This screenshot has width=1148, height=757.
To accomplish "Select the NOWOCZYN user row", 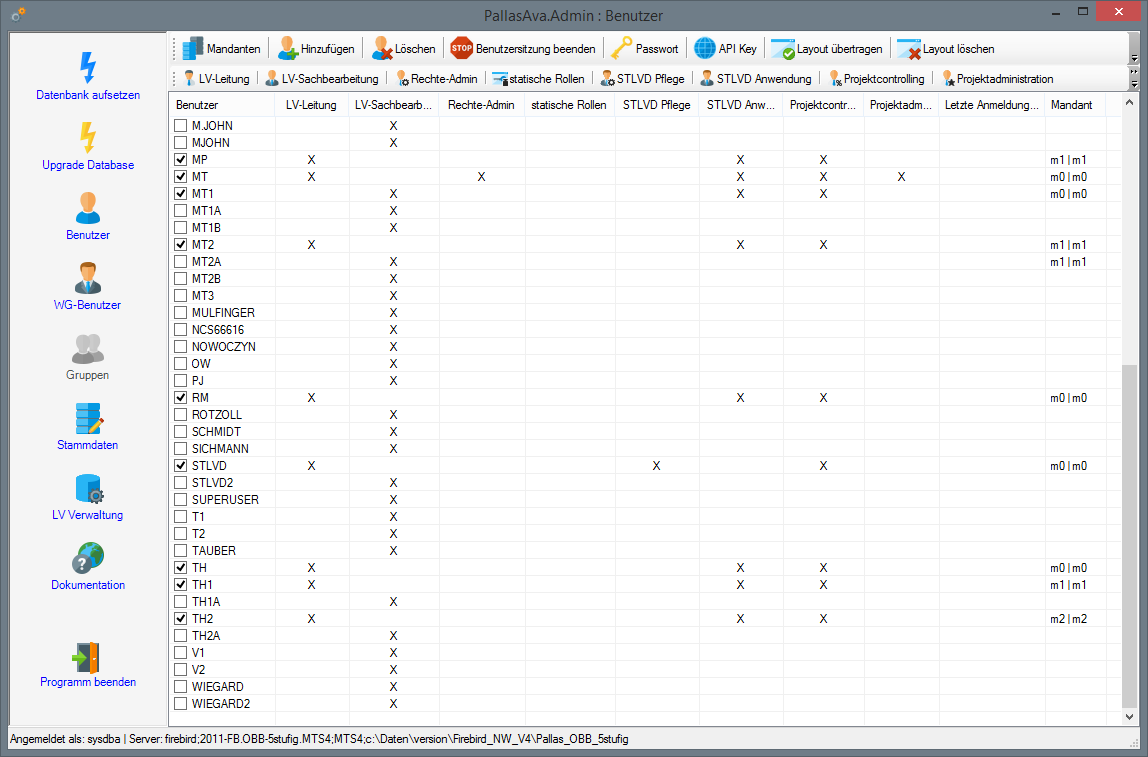I will coord(644,347).
